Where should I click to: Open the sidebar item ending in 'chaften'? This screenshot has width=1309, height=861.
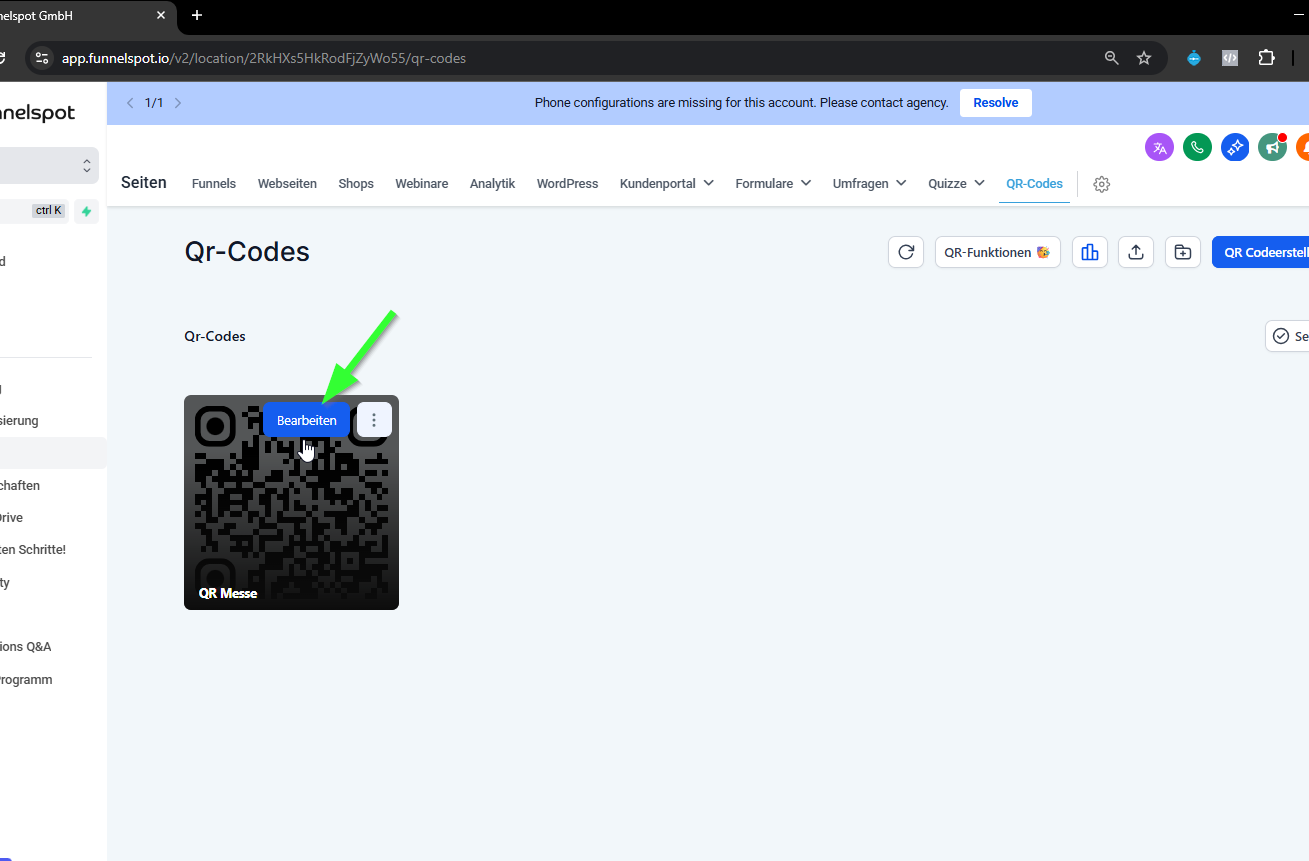[20, 486]
